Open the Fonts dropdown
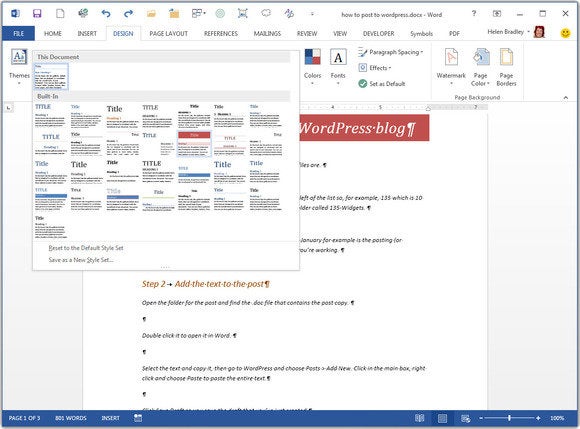 click(x=338, y=67)
